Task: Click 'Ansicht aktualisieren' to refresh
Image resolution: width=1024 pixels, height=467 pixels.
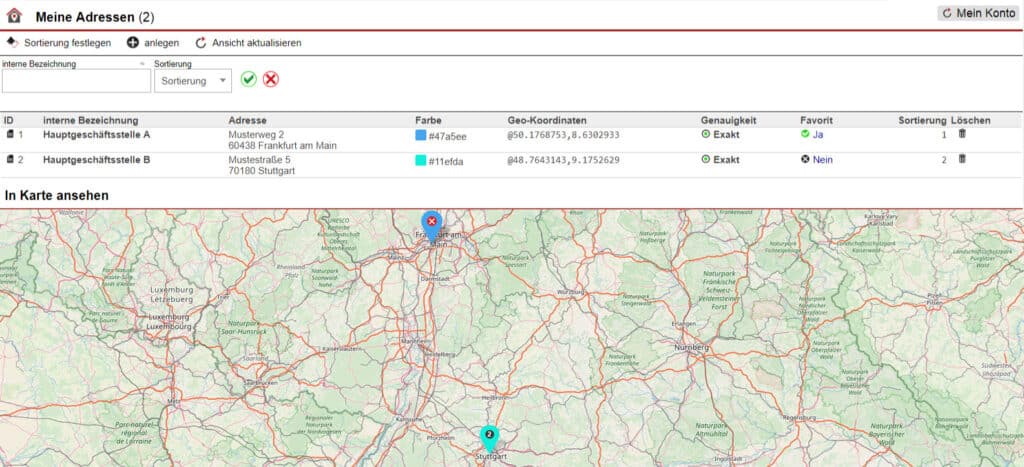Action: pos(255,43)
